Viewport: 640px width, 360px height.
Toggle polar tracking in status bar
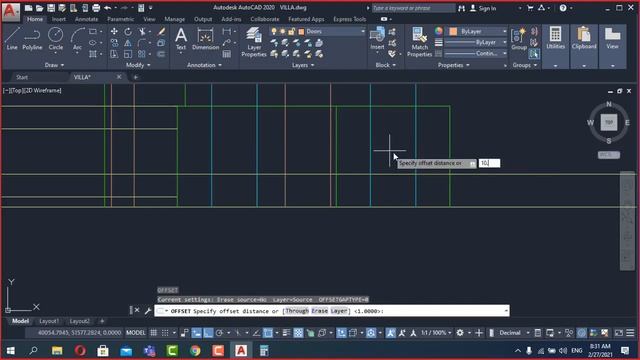(219, 333)
